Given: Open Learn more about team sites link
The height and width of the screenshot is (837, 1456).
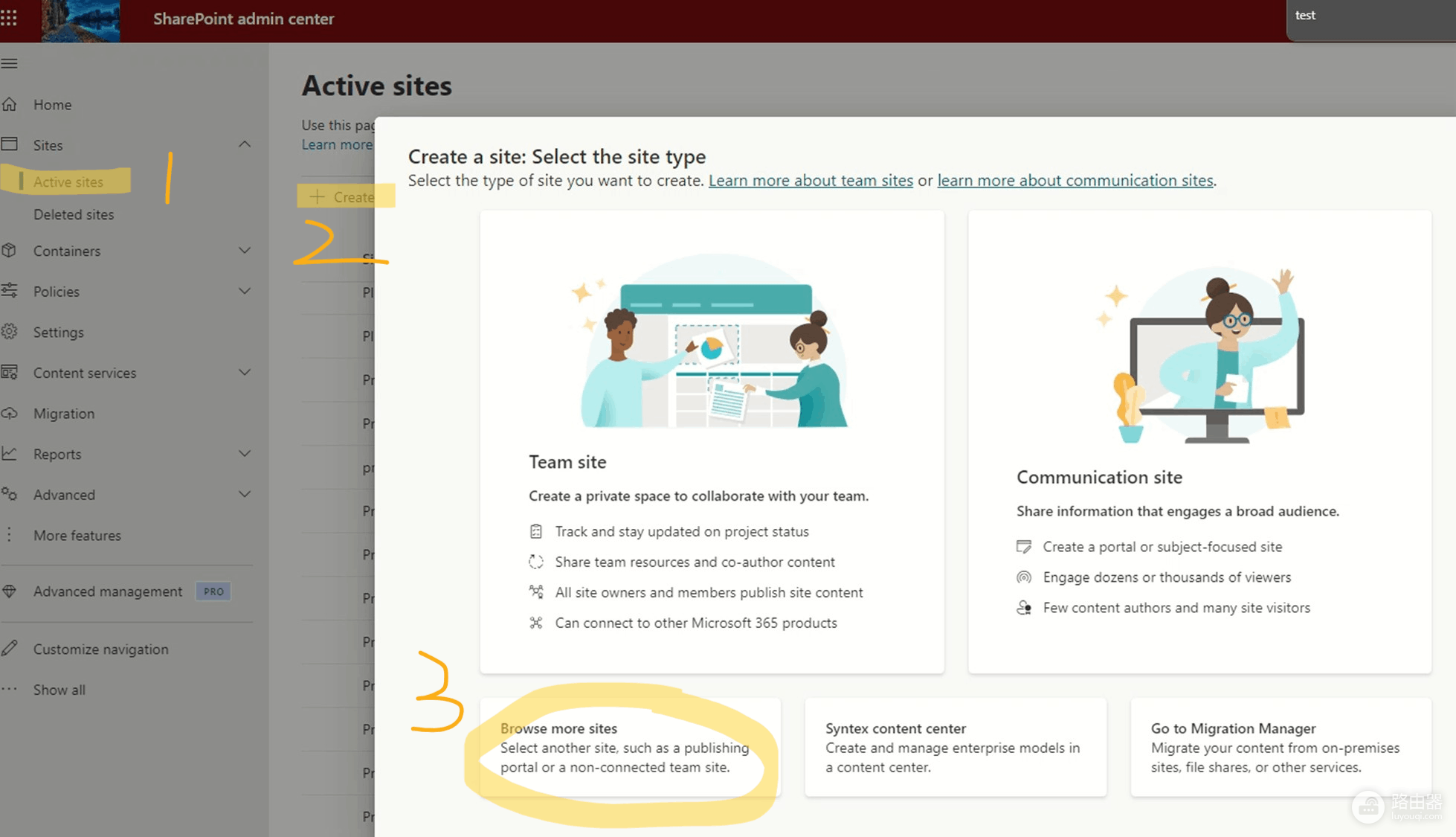Looking at the screenshot, I should click(x=811, y=180).
